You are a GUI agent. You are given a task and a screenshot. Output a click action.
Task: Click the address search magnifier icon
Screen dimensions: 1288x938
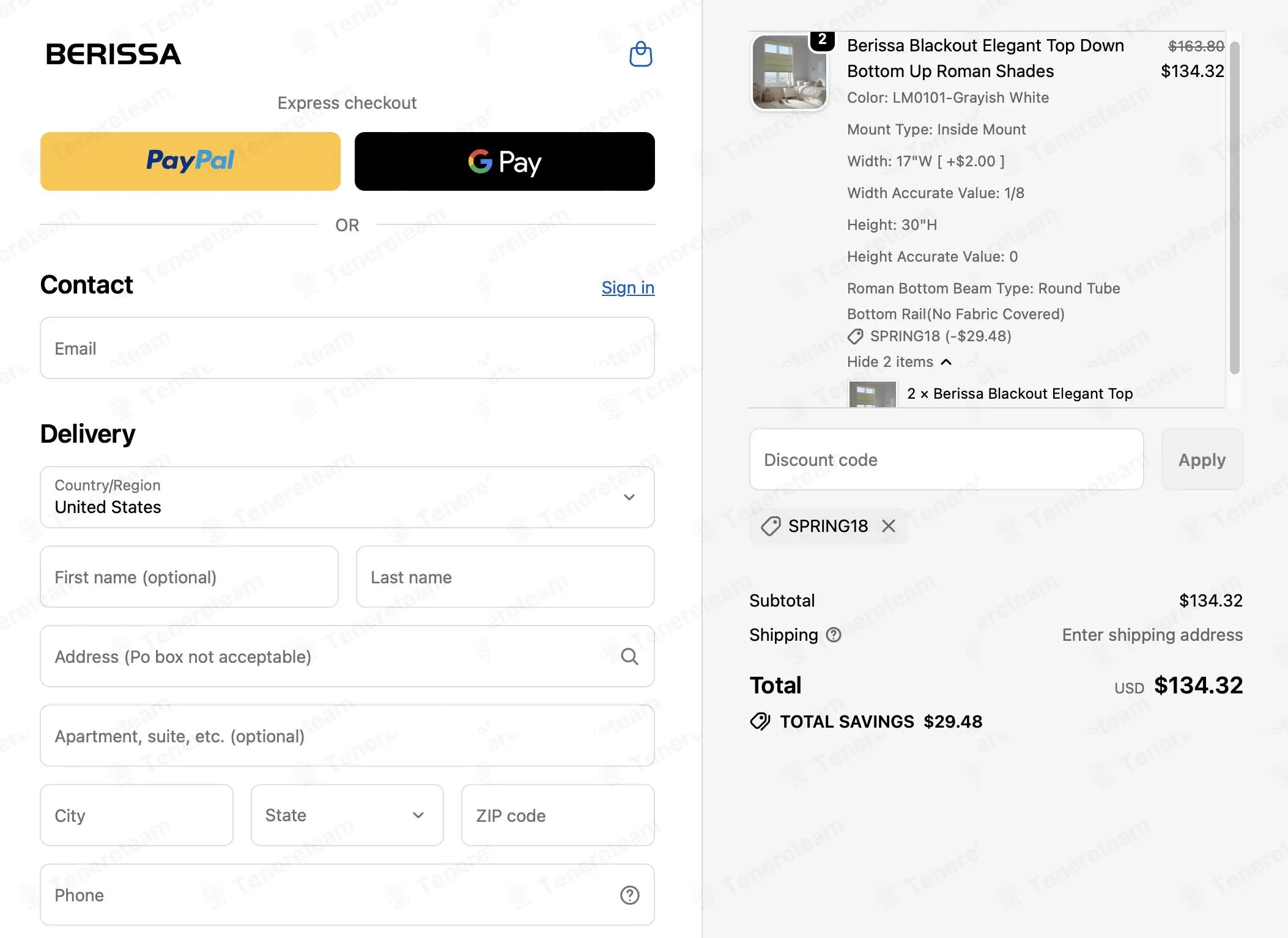(629, 657)
